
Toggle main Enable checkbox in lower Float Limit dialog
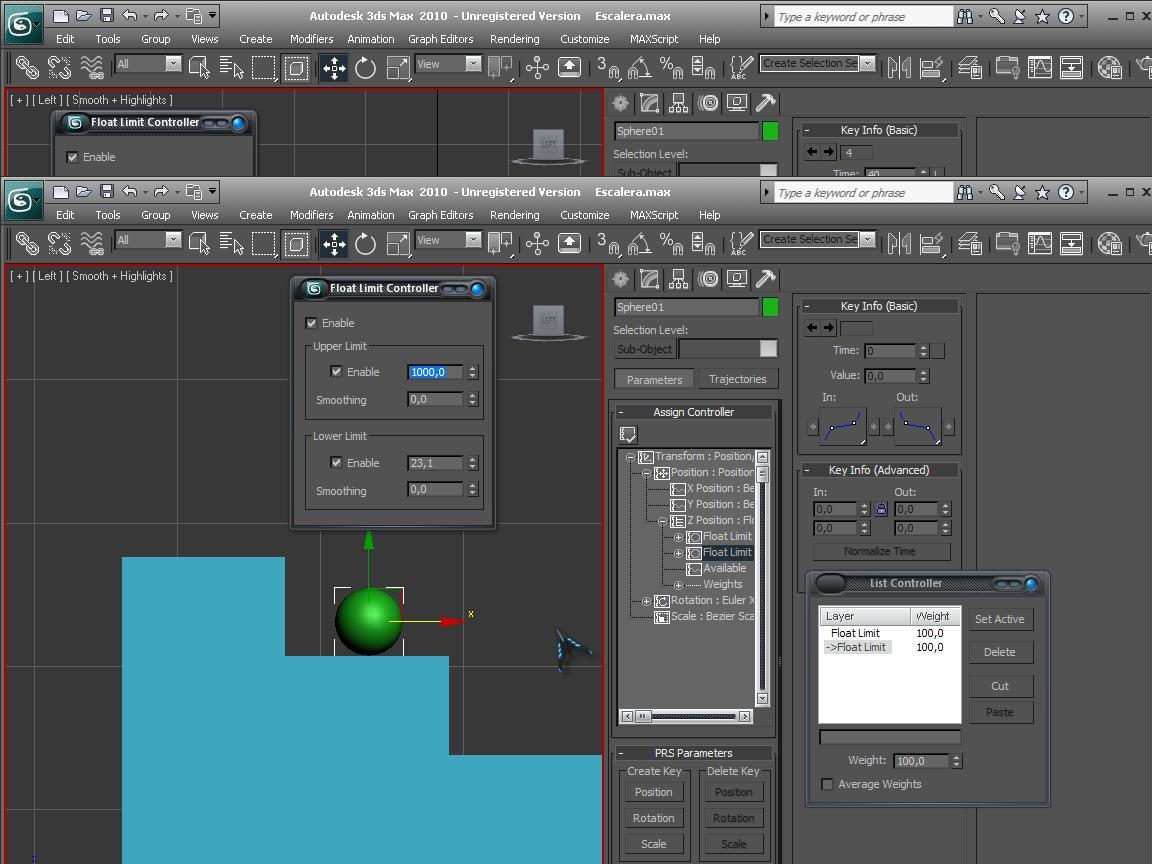tap(312, 323)
